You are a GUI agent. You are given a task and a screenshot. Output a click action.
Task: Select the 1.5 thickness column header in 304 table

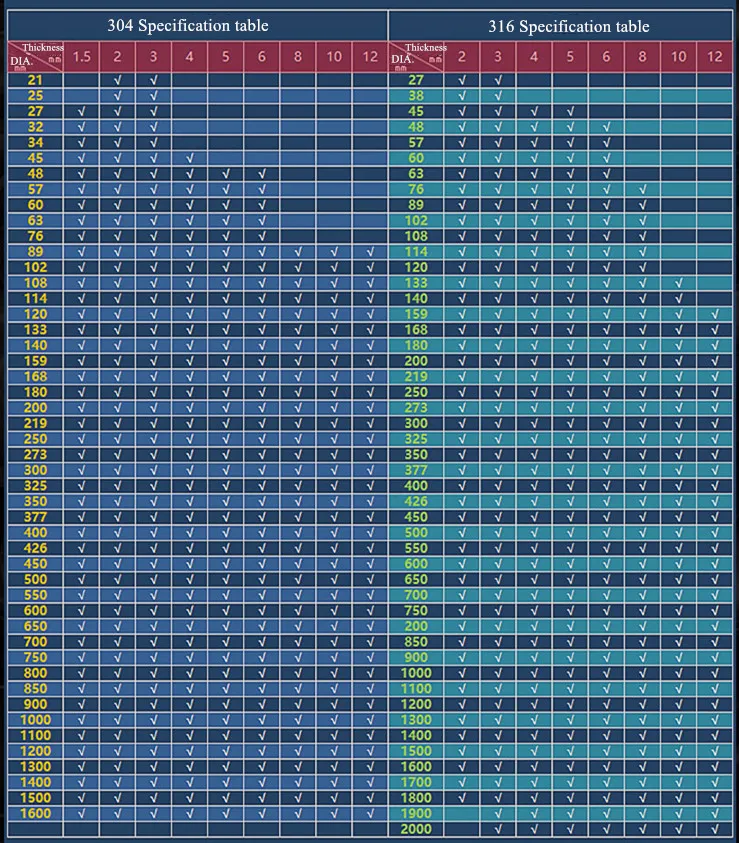coord(81,56)
